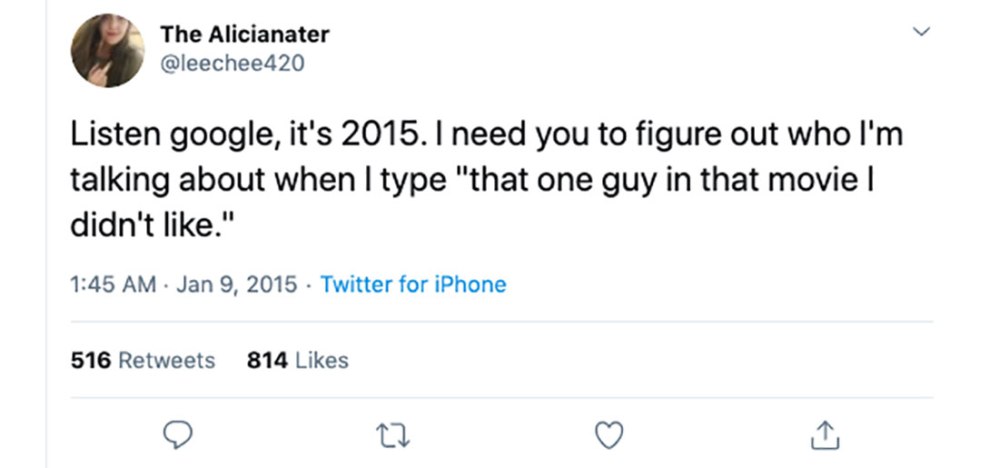This screenshot has width=999, height=468.
Task: Retweet using the arrows icon
Action: [394, 436]
